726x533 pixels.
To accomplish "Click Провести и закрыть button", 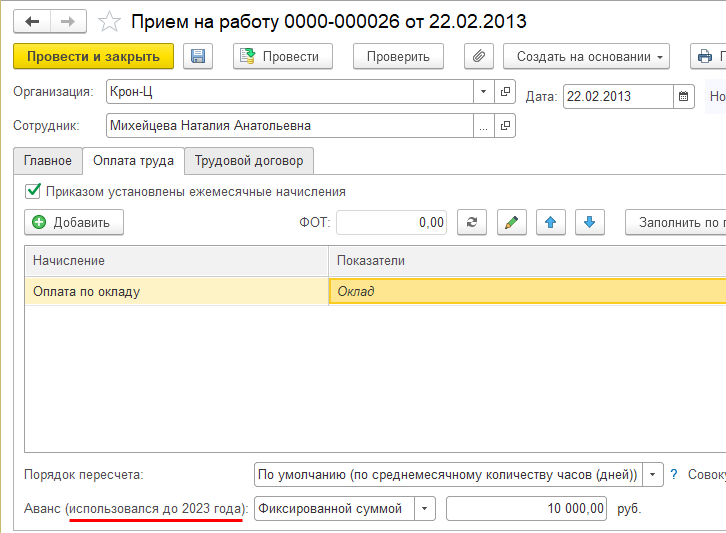I will tap(93, 57).
